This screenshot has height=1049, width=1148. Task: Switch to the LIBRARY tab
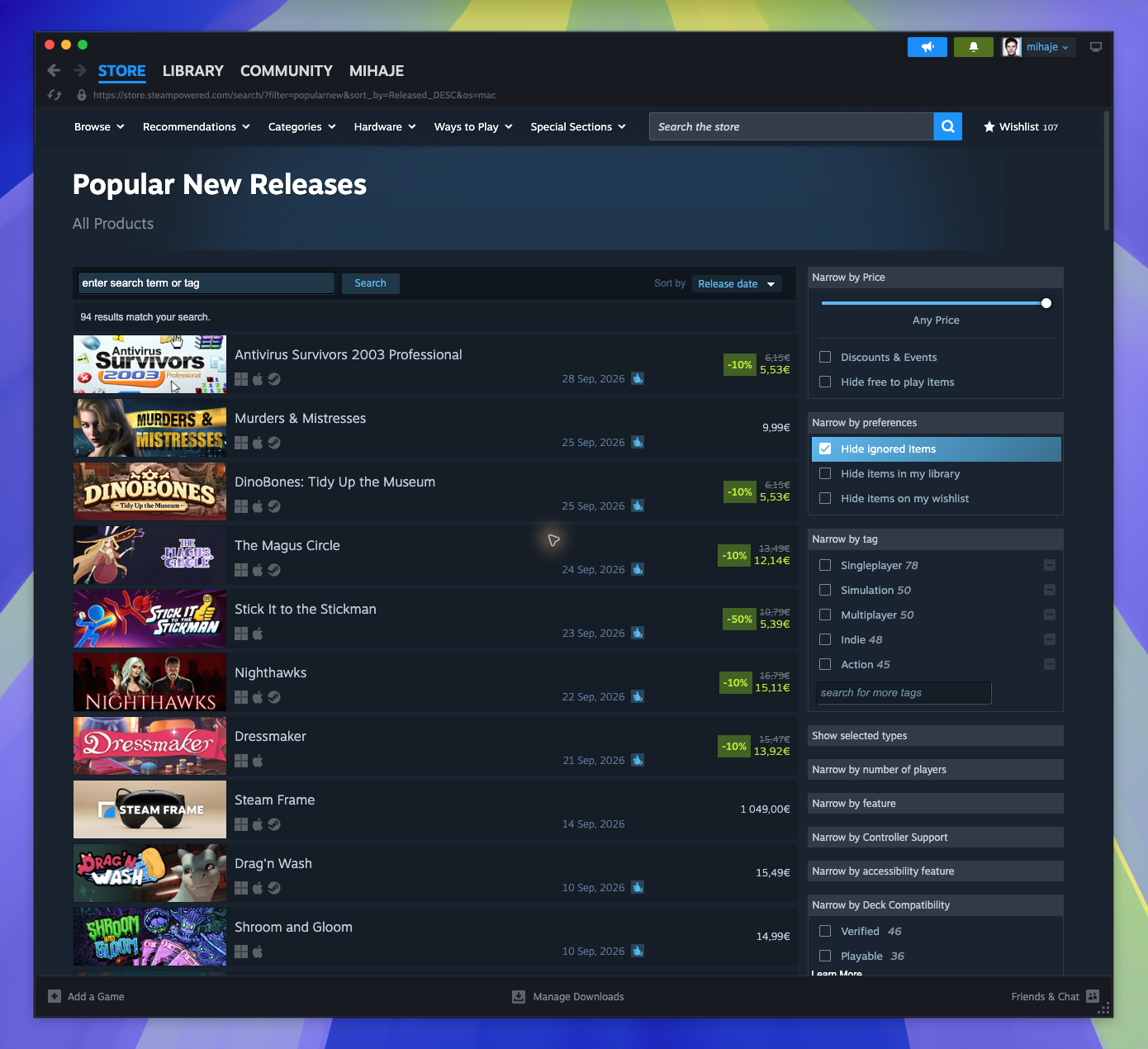193,71
